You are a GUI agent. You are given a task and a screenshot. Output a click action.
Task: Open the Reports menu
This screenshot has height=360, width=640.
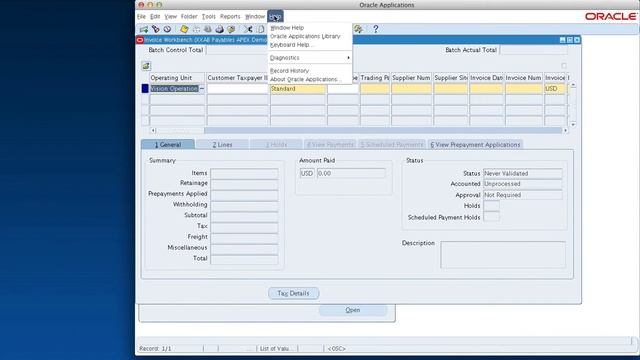point(230,17)
